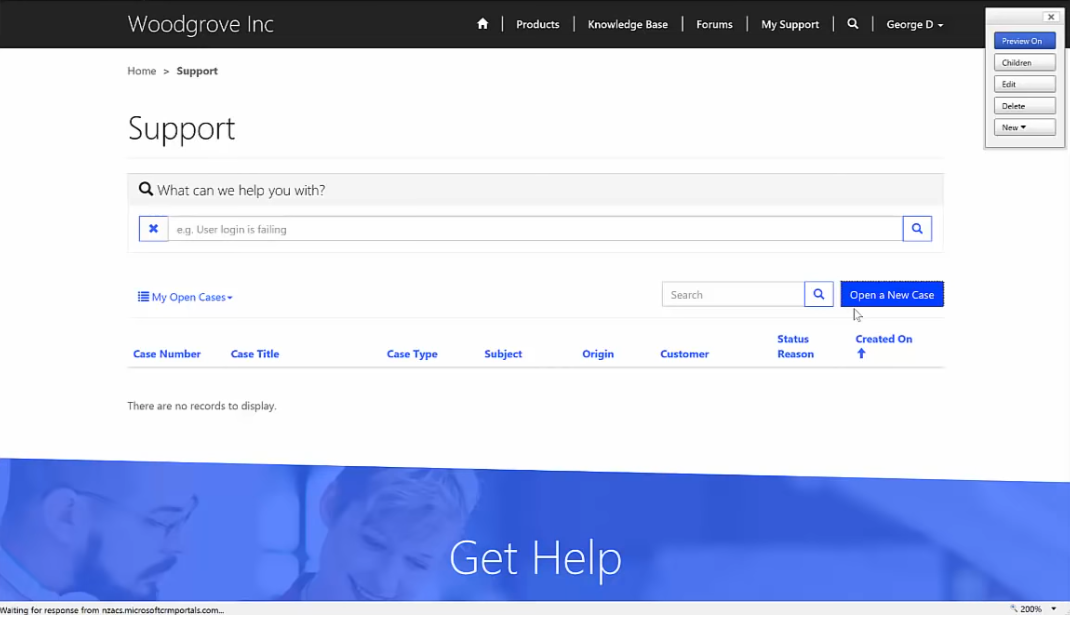Image resolution: width=1070 pixels, height=620 pixels.
Task: Open My Open Cases view dropdown
Action: click(x=185, y=297)
